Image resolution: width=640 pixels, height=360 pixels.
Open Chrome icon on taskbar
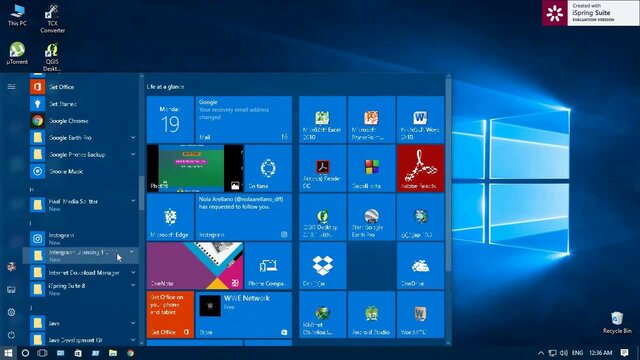point(131,353)
